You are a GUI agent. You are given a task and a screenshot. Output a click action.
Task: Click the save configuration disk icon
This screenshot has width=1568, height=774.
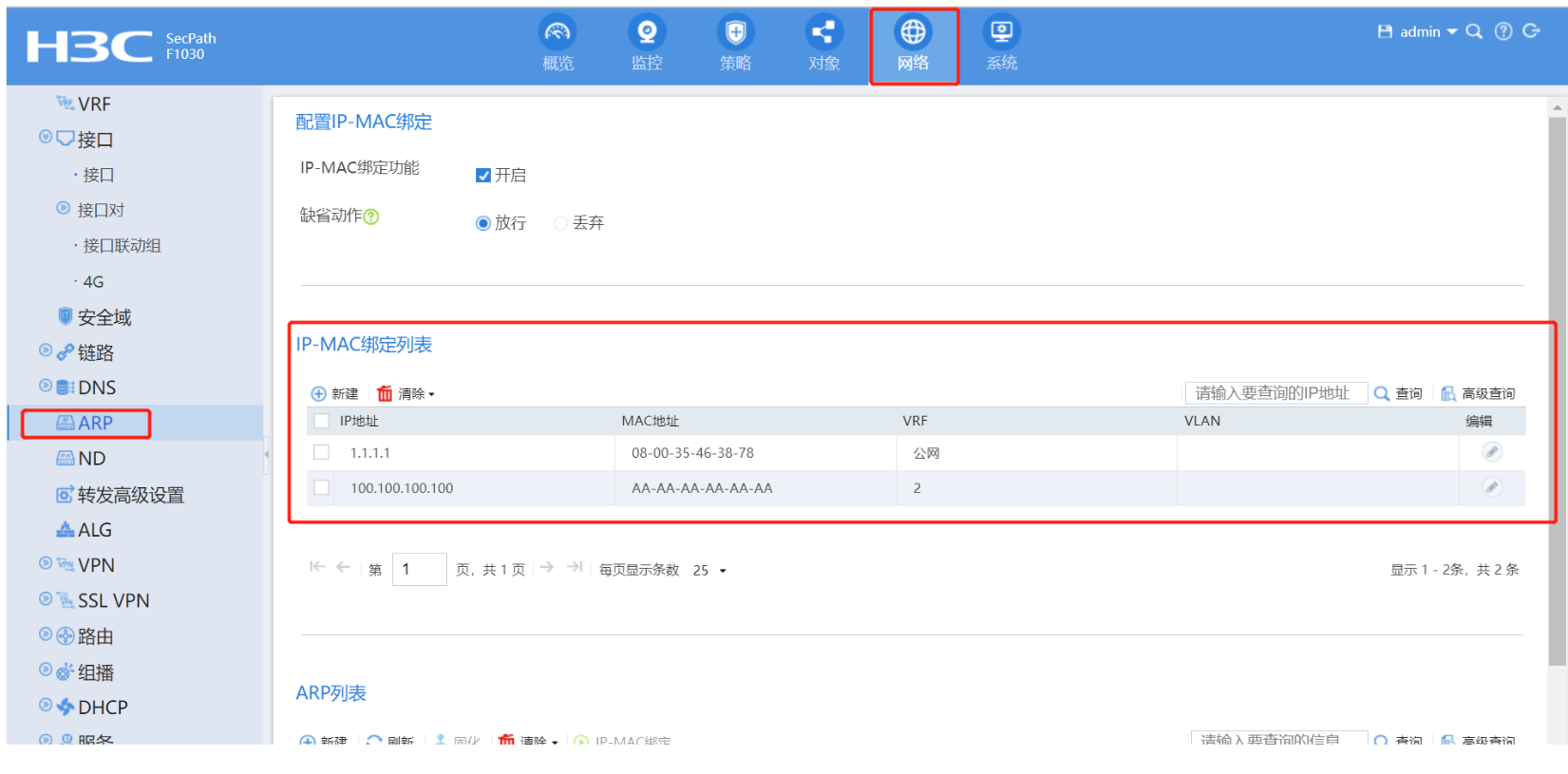click(1385, 31)
